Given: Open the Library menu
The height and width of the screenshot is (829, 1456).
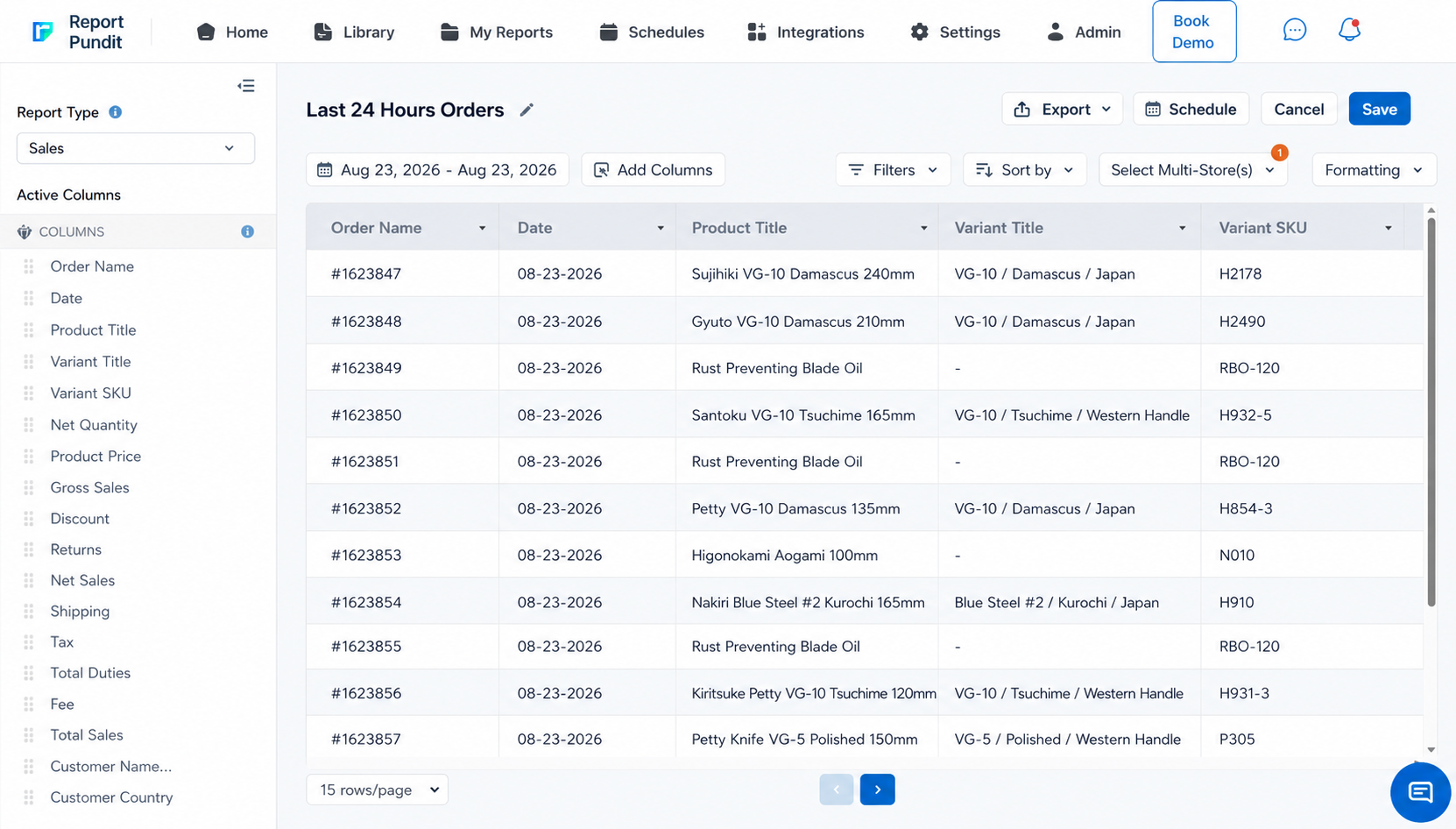Looking at the screenshot, I should click(x=354, y=32).
